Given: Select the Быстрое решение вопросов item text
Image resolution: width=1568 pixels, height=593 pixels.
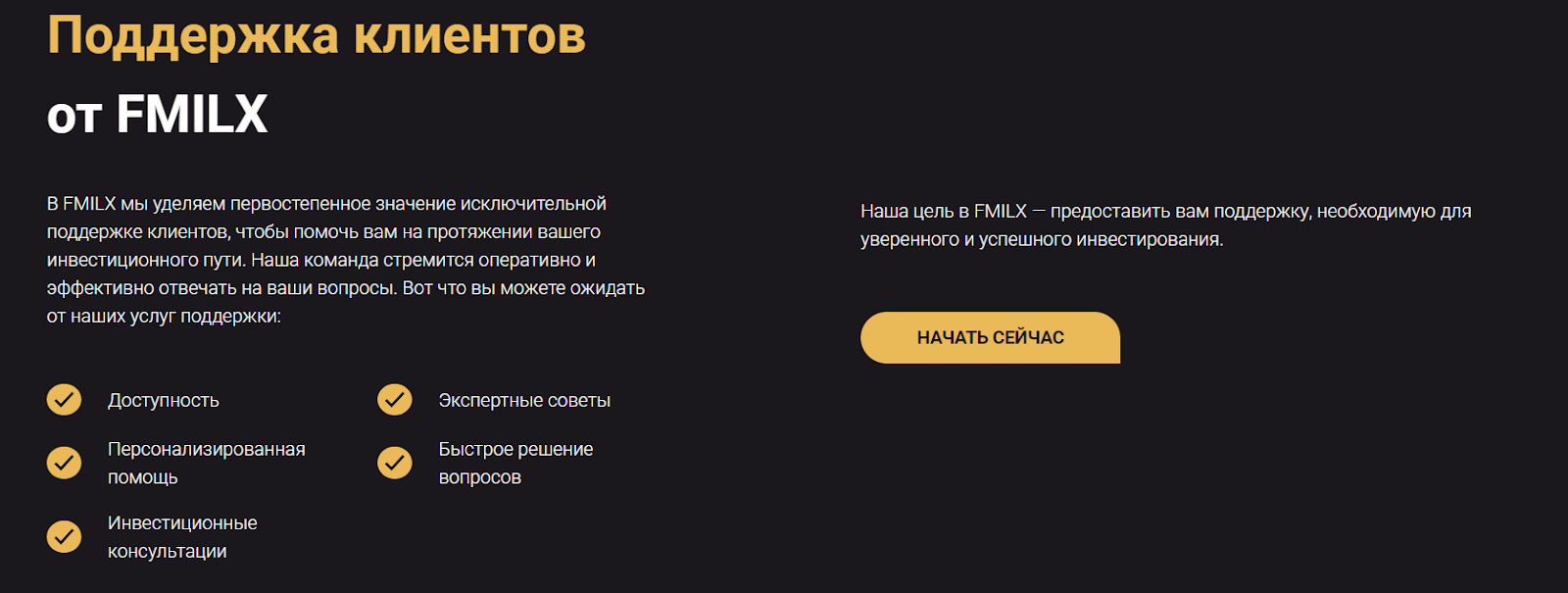Looking at the screenshot, I should point(515,463).
